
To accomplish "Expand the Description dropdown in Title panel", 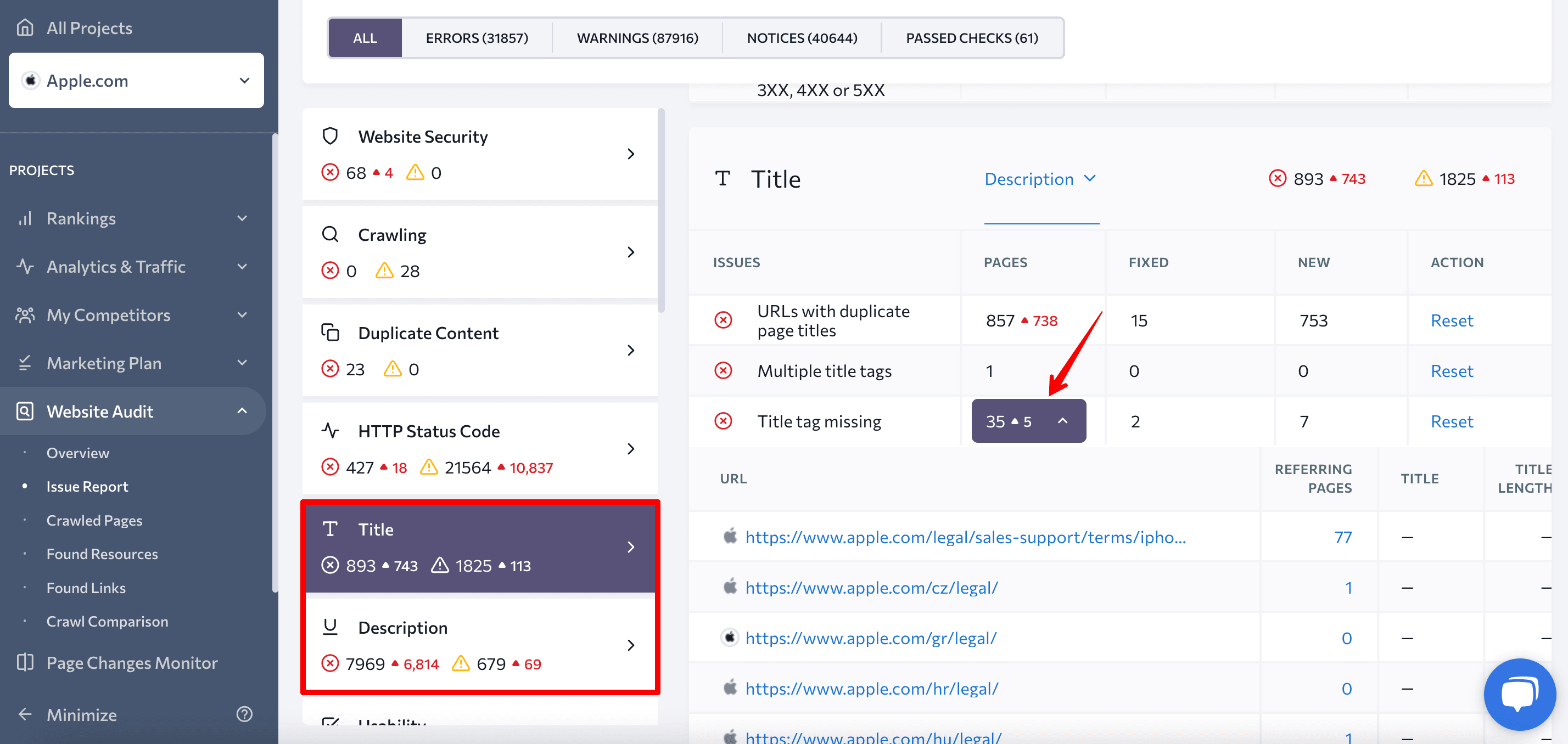I will (x=1041, y=179).
